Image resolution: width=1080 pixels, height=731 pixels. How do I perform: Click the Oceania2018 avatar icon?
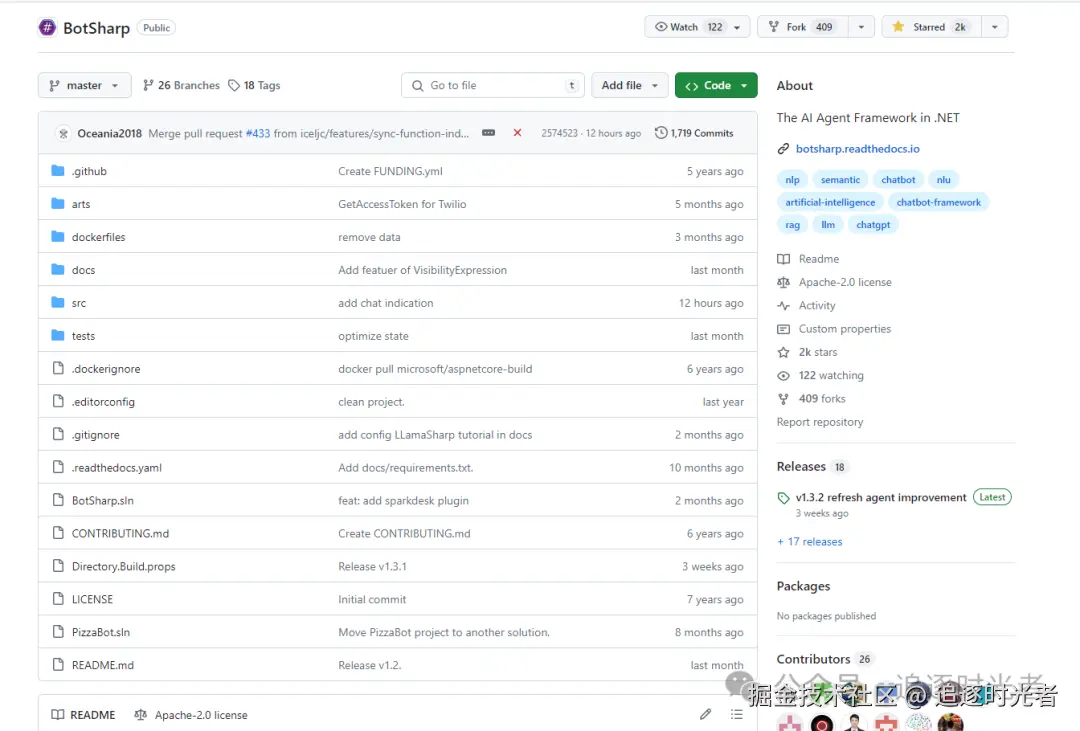[63, 133]
